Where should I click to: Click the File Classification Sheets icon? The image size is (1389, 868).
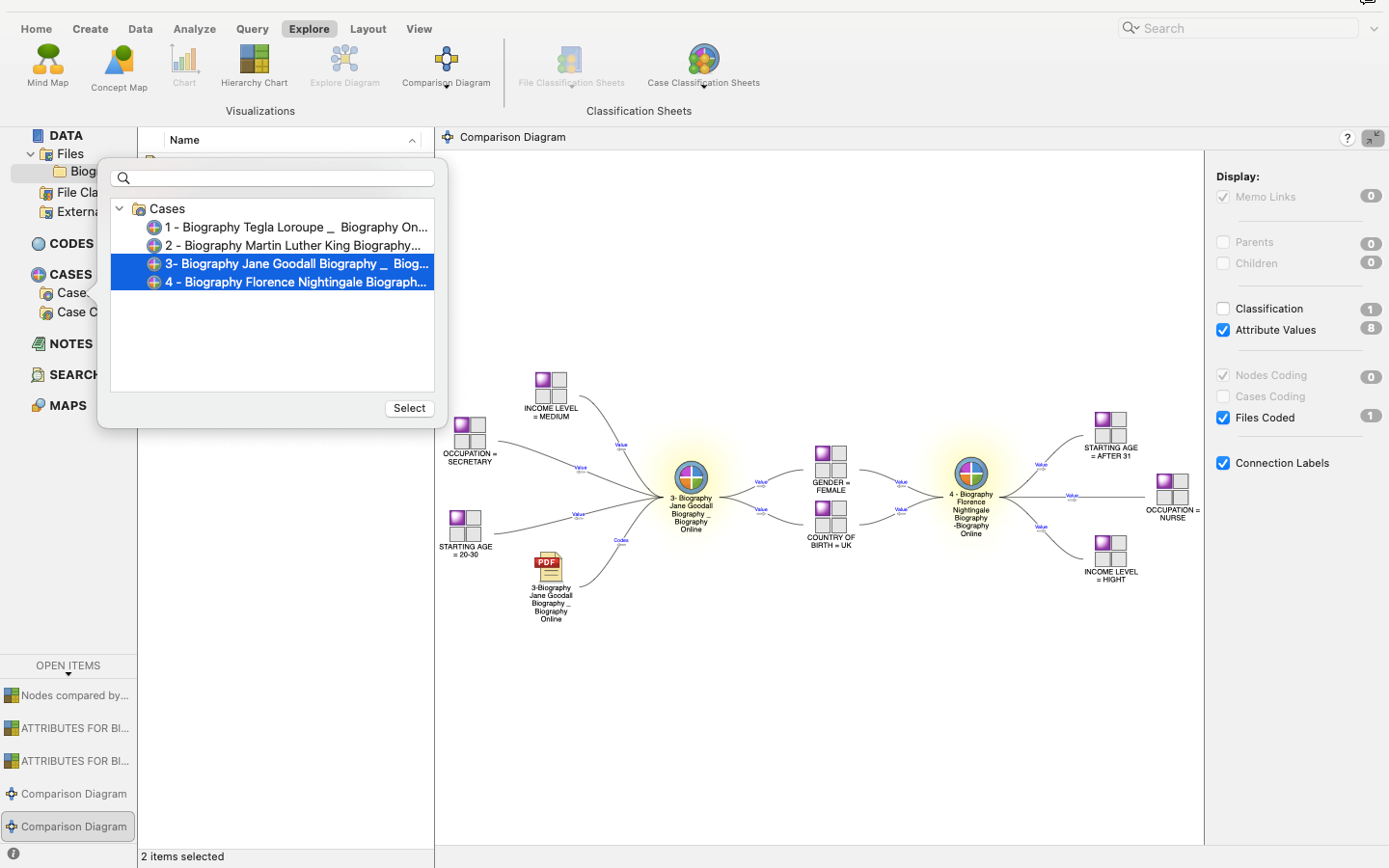point(571,66)
